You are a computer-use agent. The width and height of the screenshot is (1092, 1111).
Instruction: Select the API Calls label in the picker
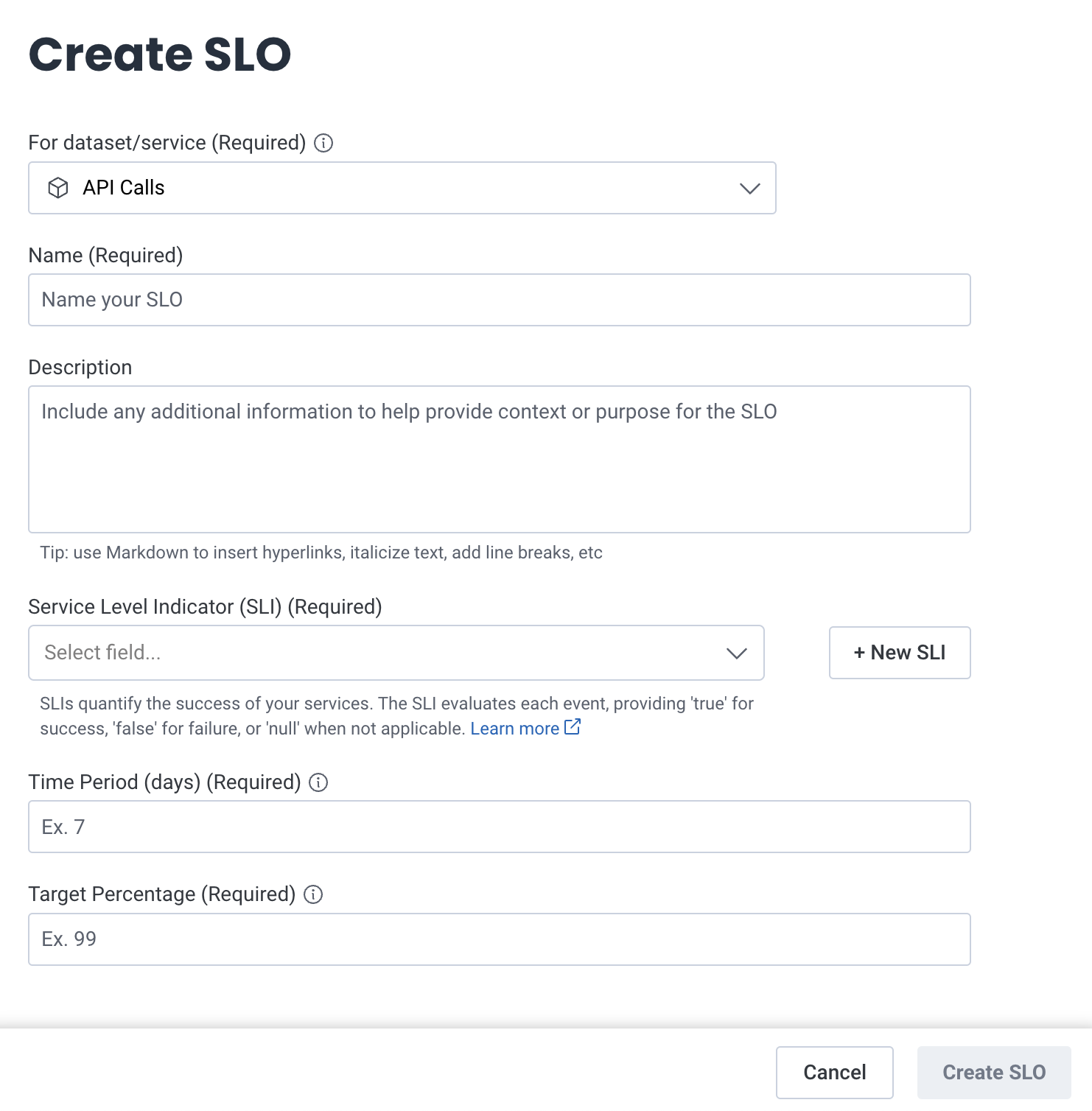[x=122, y=188]
